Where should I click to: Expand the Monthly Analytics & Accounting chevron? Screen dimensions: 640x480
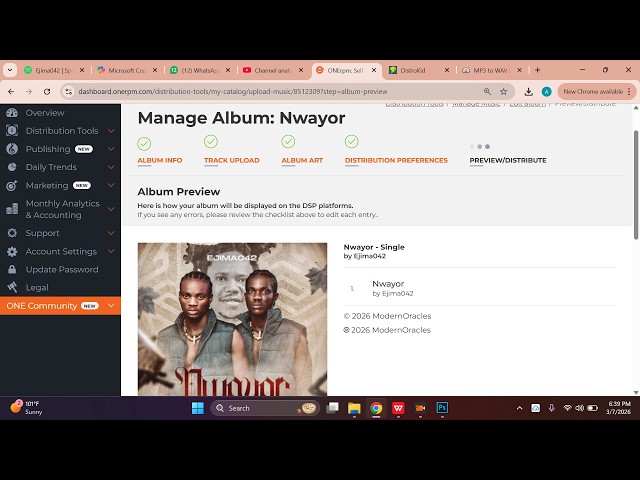[111, 209]
